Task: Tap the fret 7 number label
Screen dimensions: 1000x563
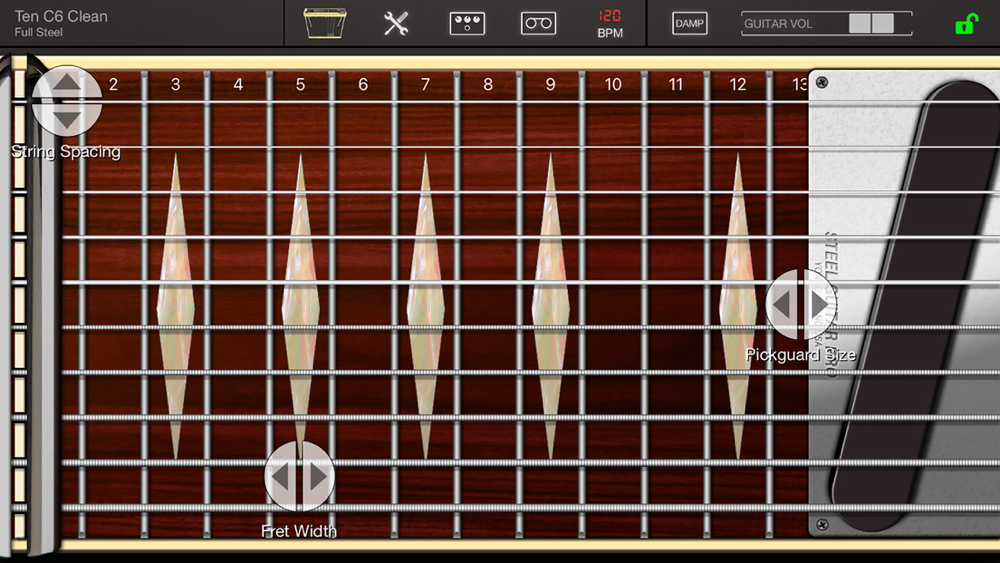Action: click(x=425, y=84)
